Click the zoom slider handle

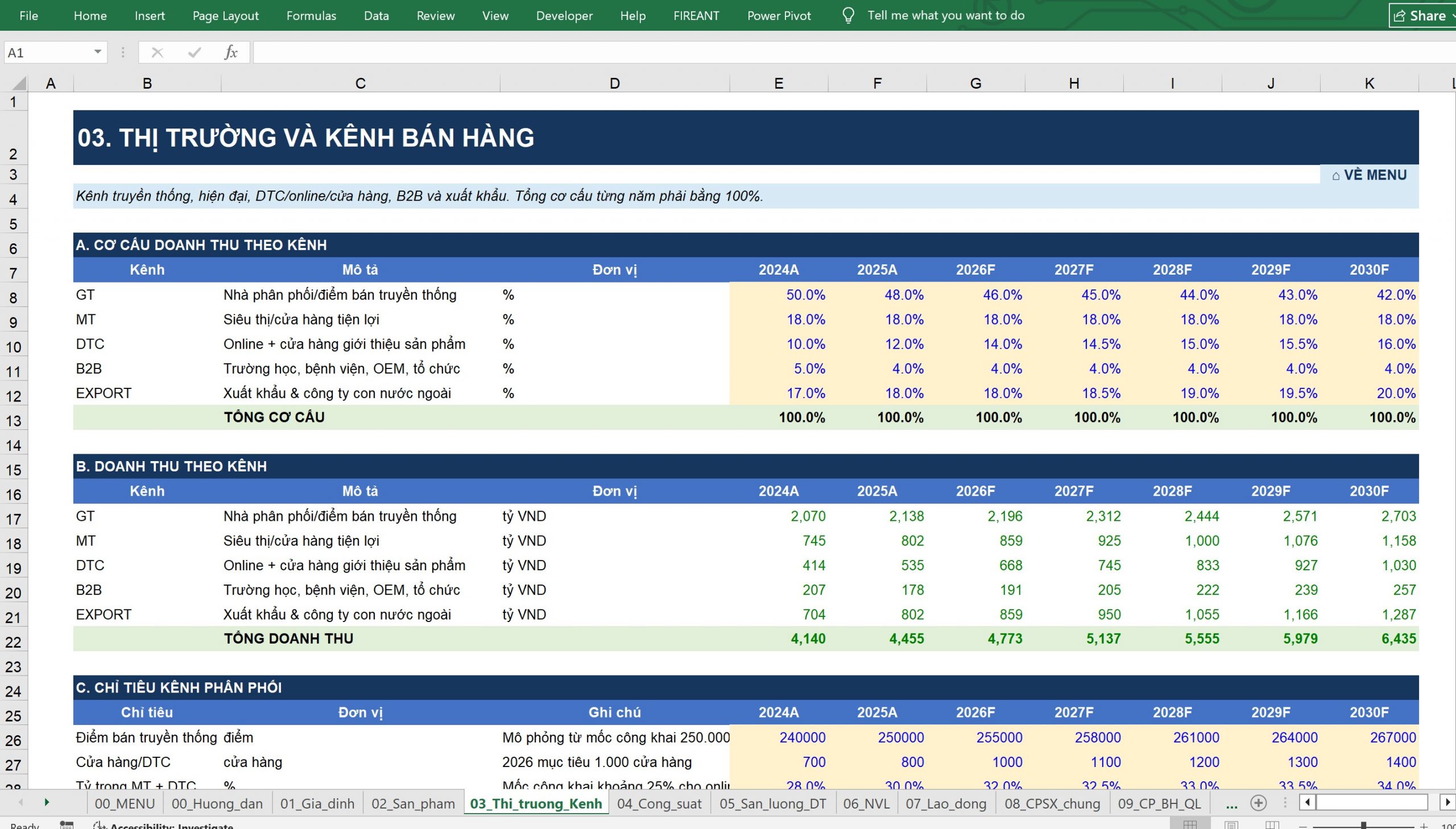(1363, 825)
